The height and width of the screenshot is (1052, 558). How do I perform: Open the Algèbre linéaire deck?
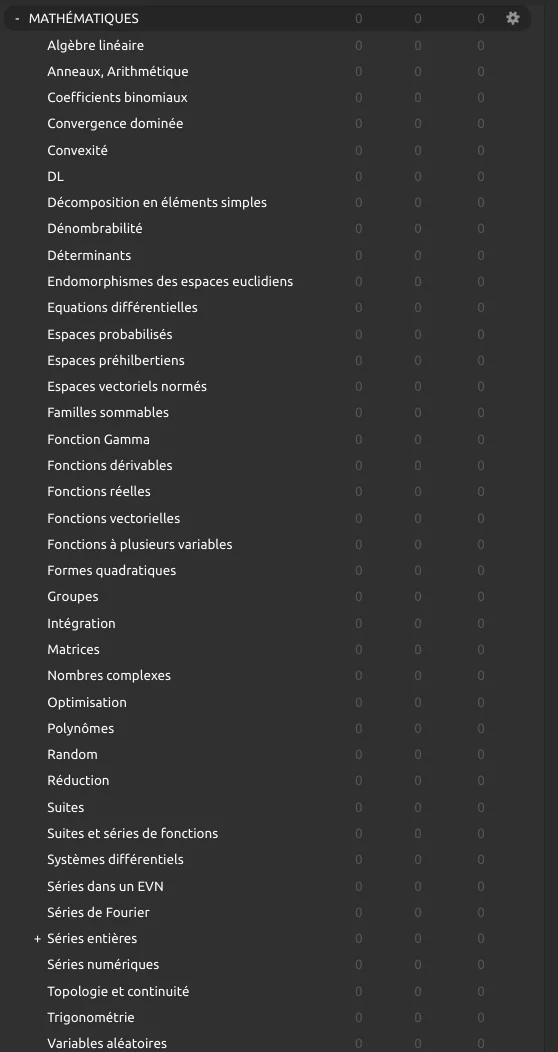click(x=95, y=46)
